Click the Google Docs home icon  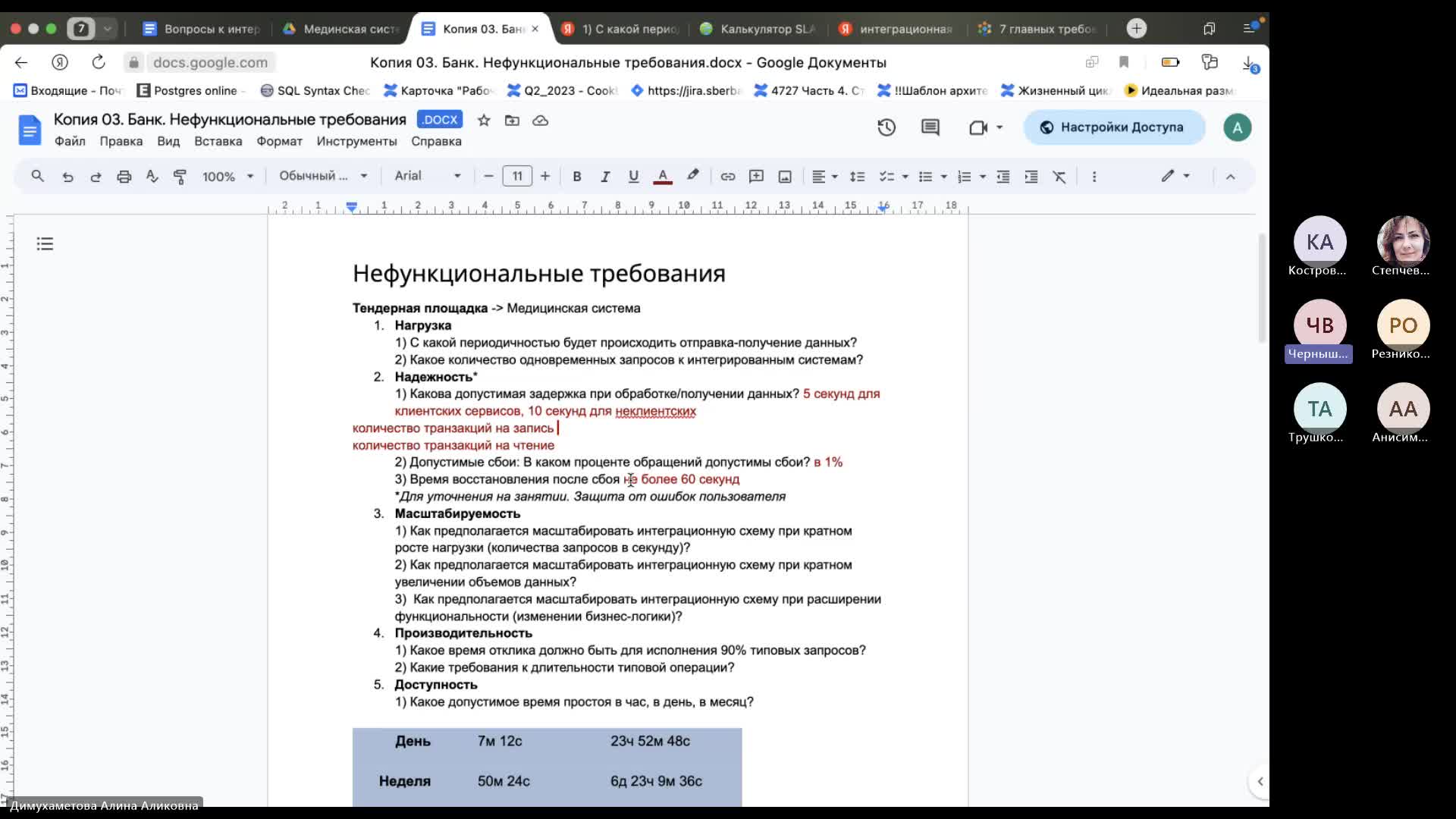[x=30, y=130]
